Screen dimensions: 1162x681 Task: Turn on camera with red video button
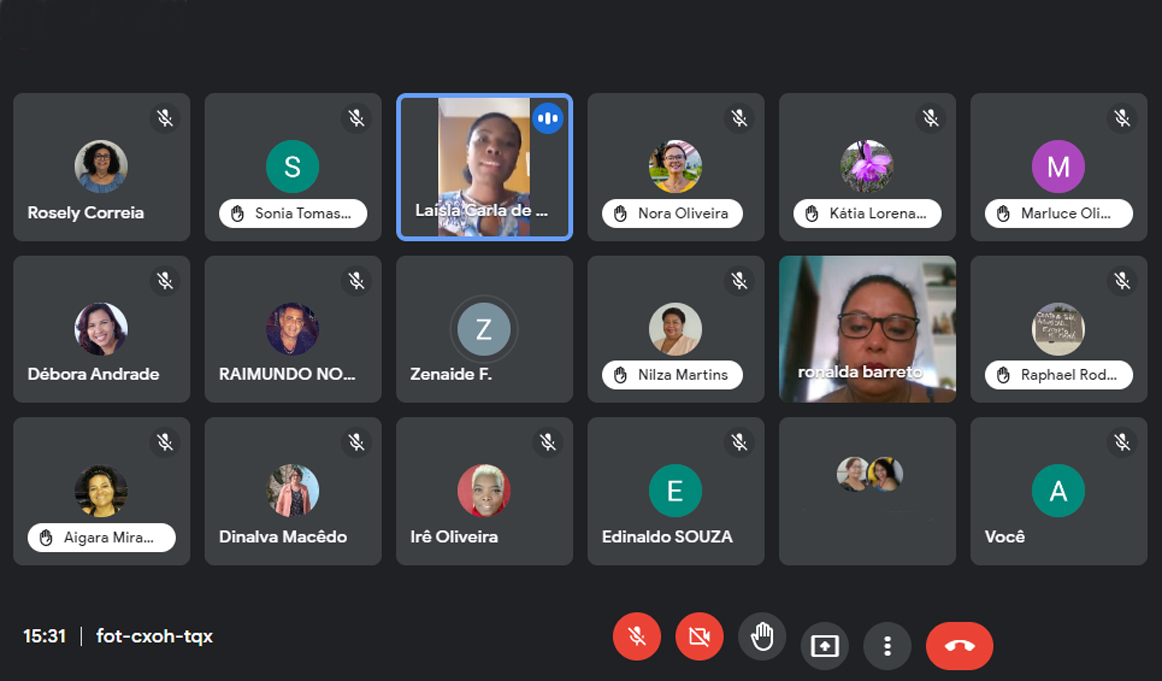[699, 637]
